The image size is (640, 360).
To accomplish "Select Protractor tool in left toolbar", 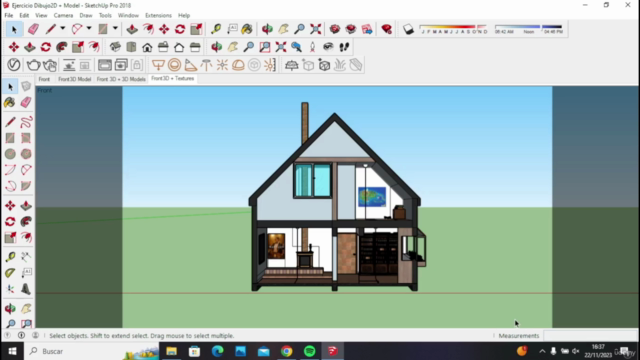I will (x=10, y=273).
